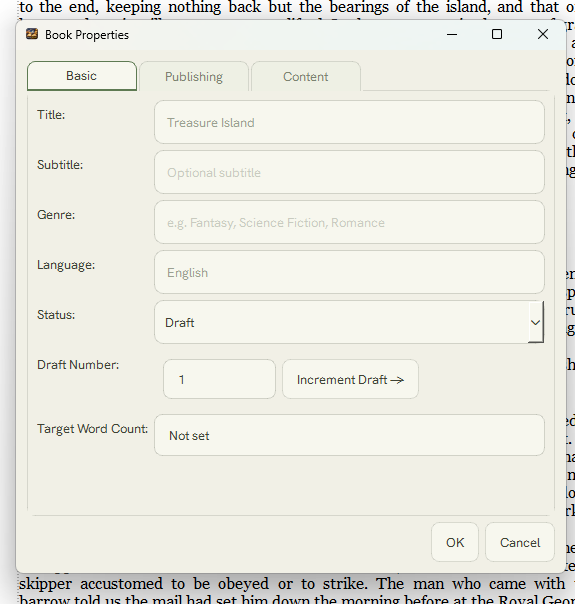Focus the Subtitle input field
Viewport: 575px width, 604px height.
click(x=349, y=172)
